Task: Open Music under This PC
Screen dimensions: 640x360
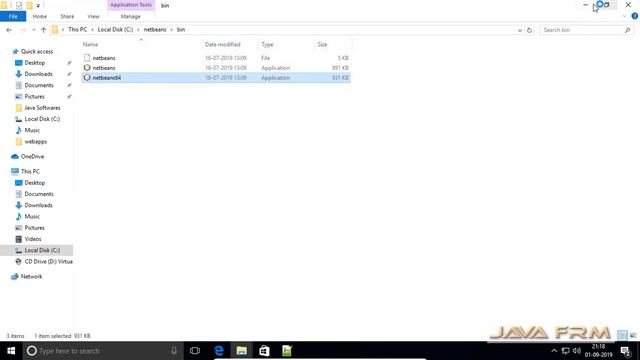Action: 32,216
